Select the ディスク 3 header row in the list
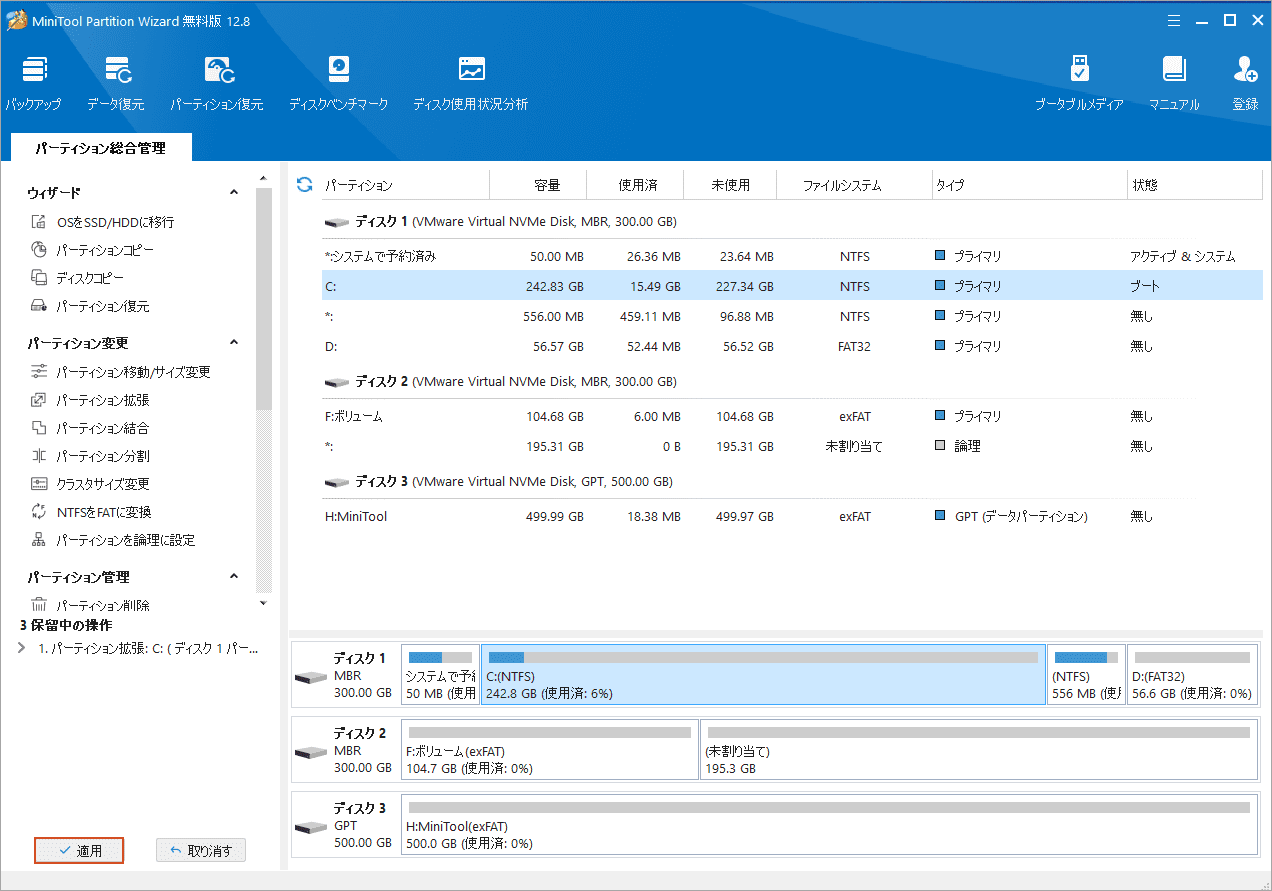Screen dimensions: 1272x891 point(792,482)
